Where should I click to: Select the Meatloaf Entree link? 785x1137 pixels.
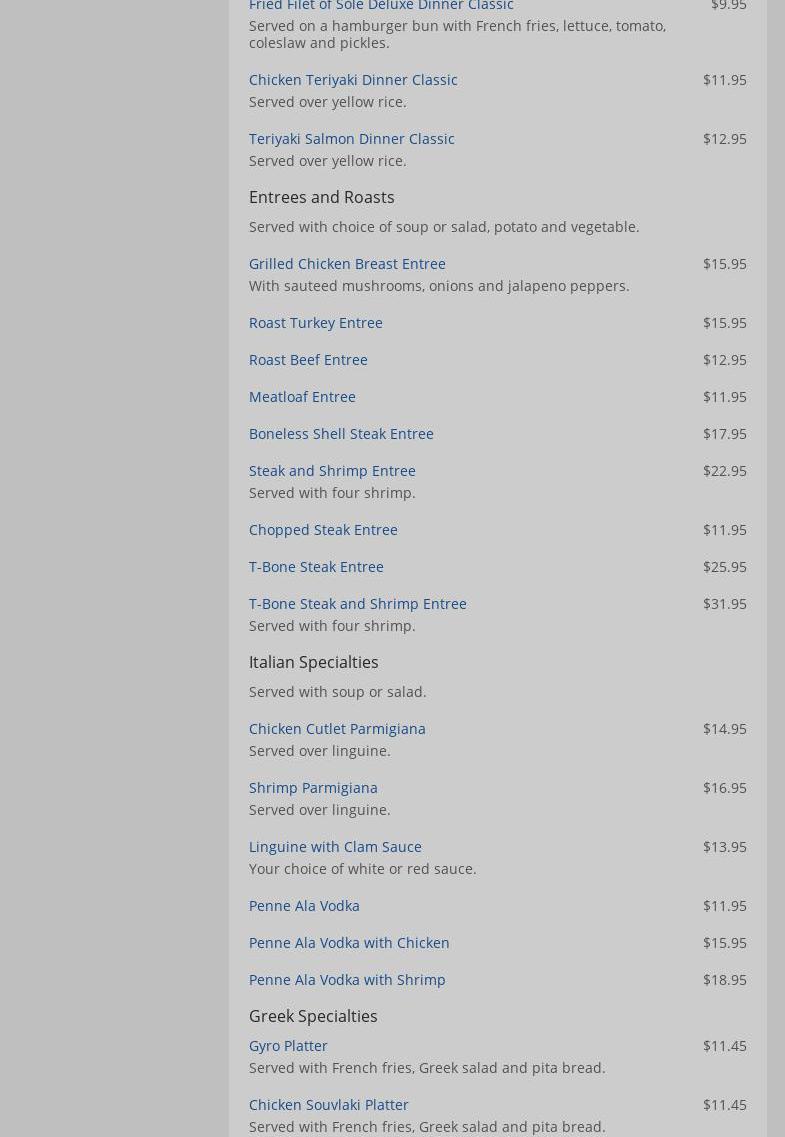click(x=302, y=397)
